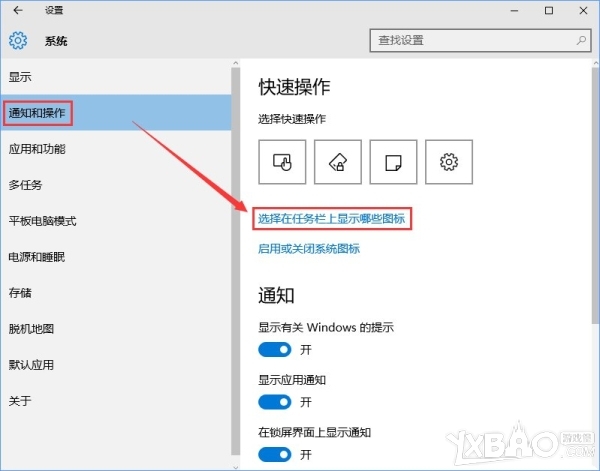Image resolution: width=600 pixels, height=471 pixels.
Task: Open 存储 settings page
Action: (x=116, y=293)
